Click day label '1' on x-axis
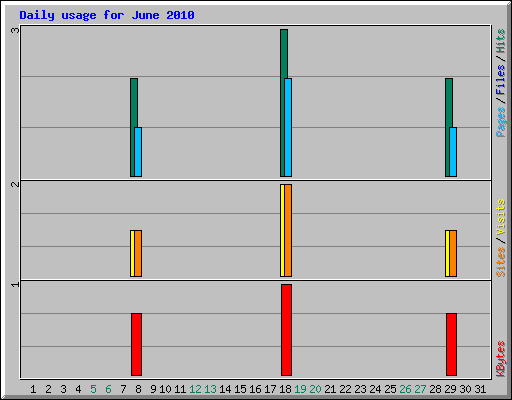The image size is (512, 400). (x=33, y=389)
